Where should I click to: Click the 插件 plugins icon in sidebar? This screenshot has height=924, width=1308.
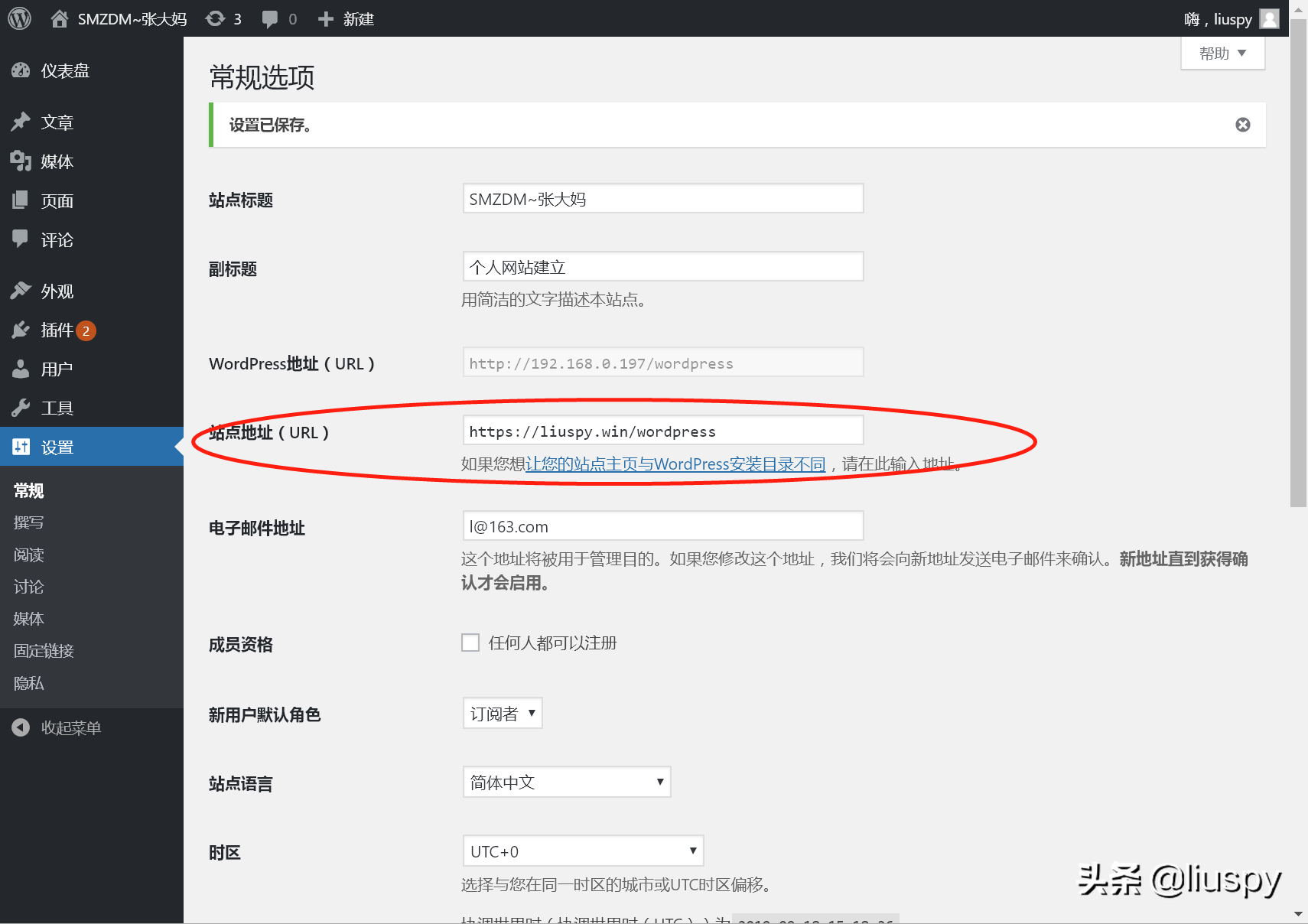pos(21,330)
